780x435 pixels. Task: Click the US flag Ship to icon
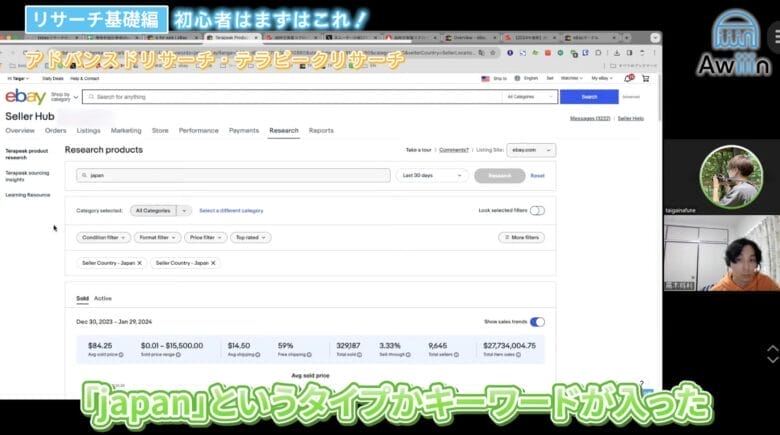pos(486,79)
